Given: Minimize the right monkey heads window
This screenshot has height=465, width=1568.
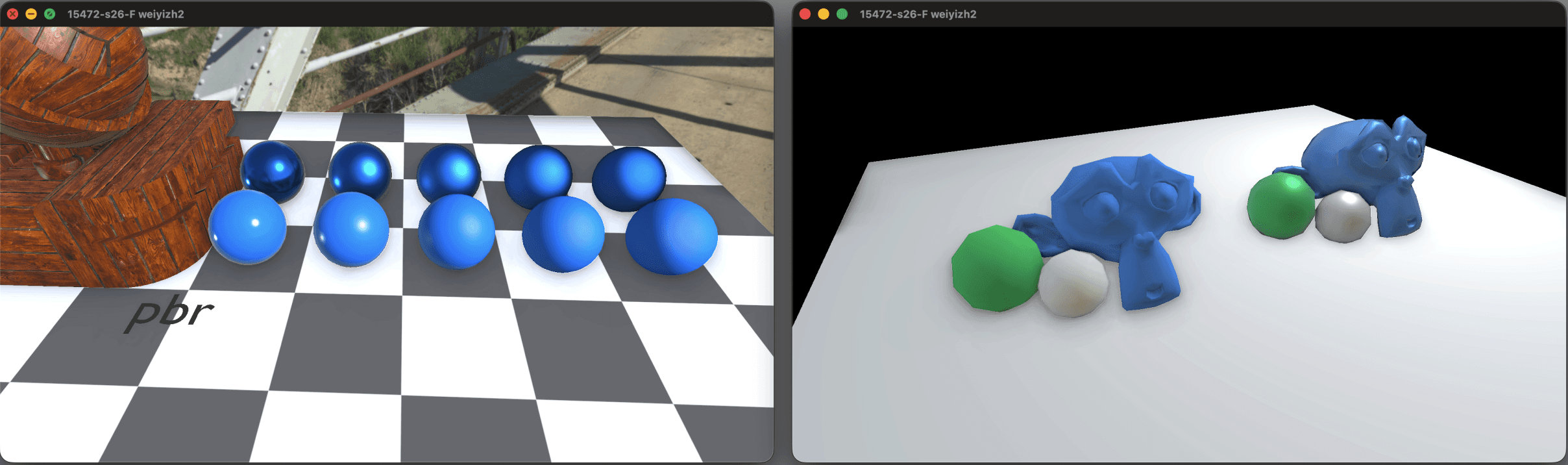Looking at the screenshot, I should pos(824,14).
